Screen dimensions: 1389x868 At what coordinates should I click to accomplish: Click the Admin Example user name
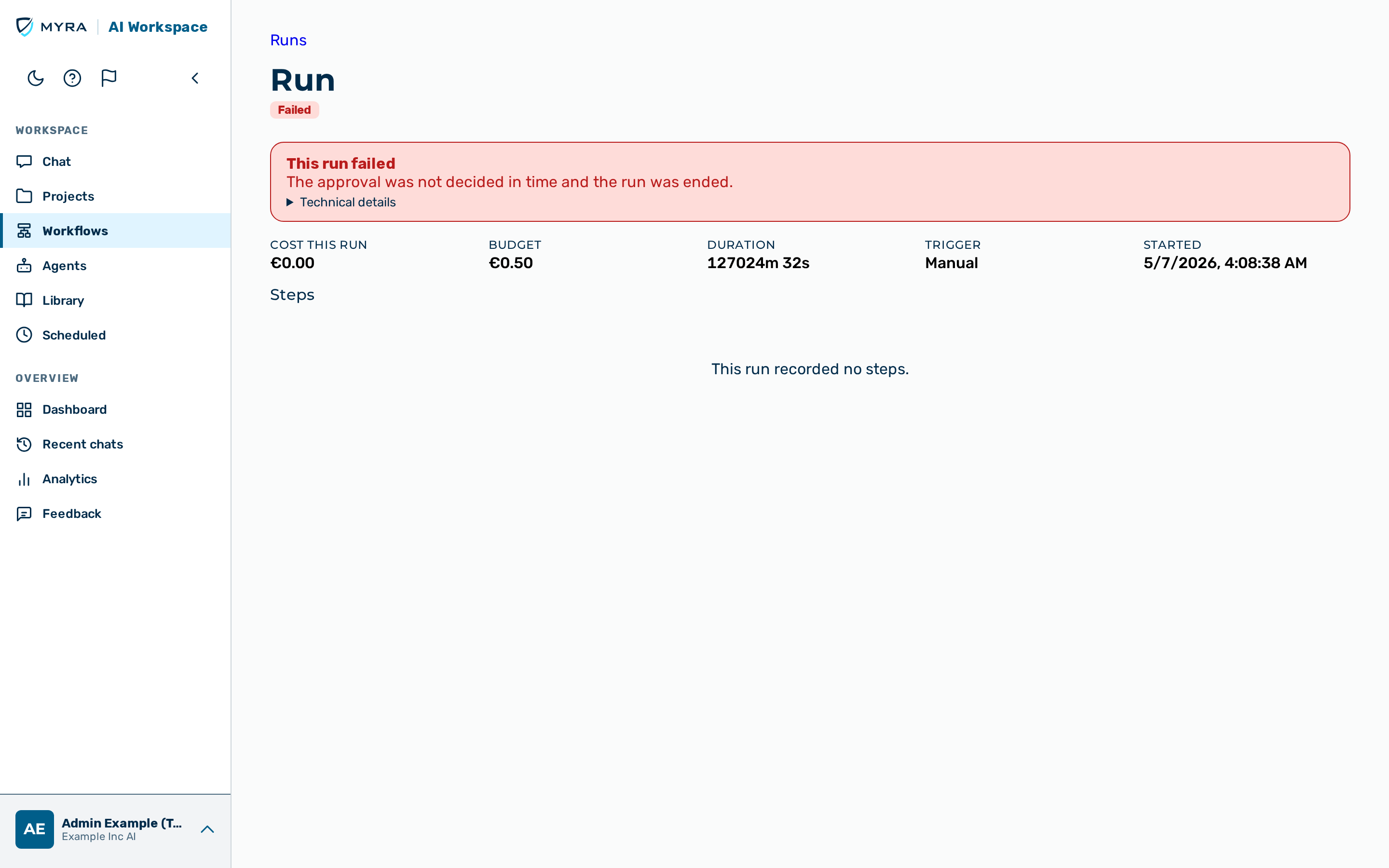pyautogui.click(x=122, y=823)
